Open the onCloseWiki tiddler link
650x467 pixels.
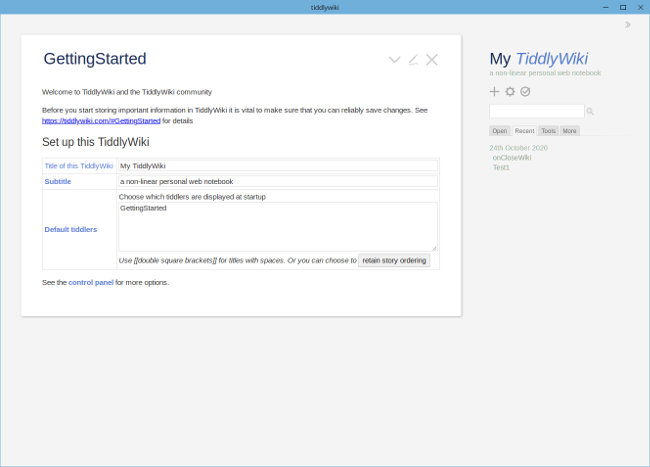(512, 158)
